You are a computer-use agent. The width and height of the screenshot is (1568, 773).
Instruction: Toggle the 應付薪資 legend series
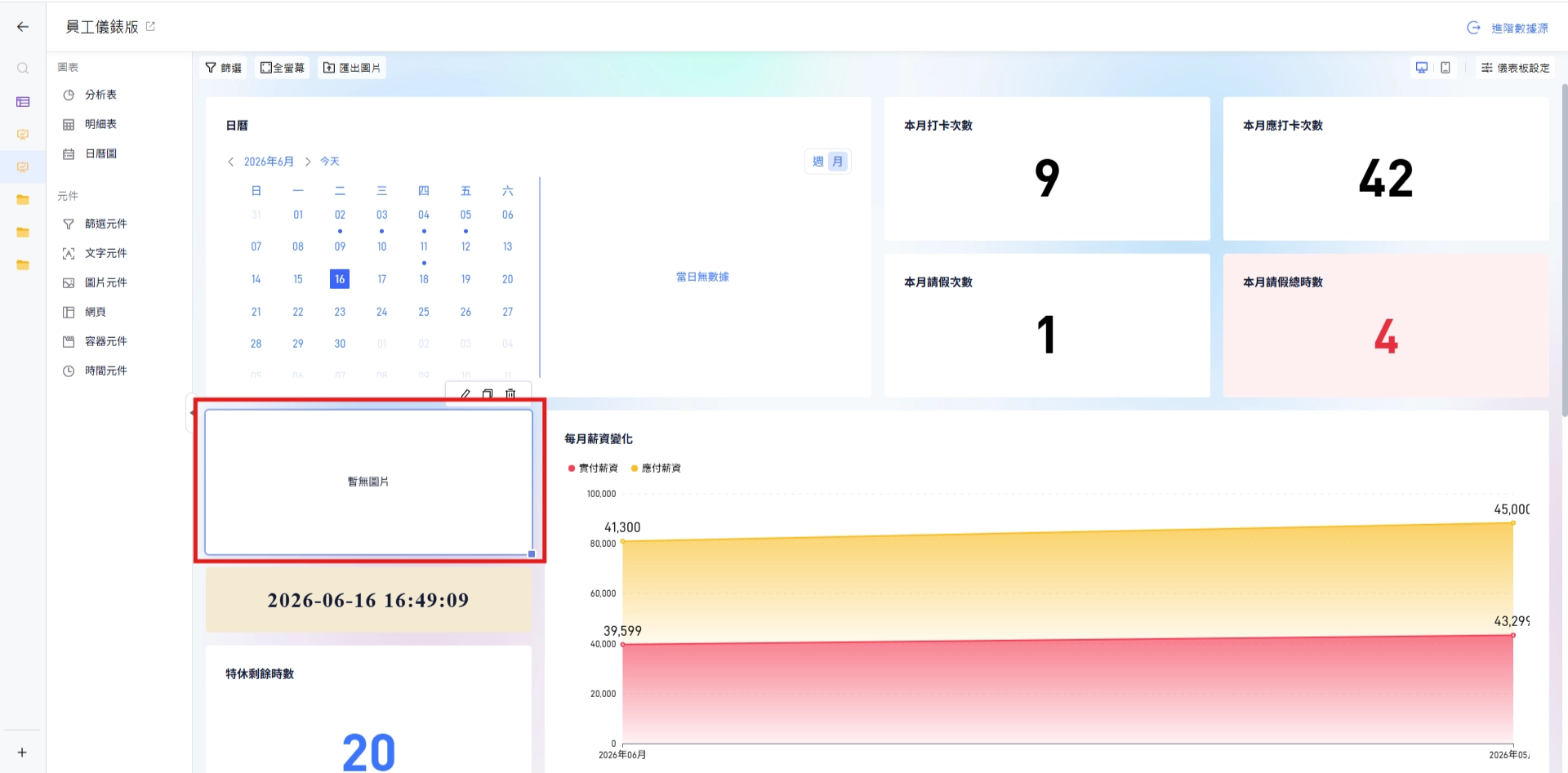click(656, 469)
